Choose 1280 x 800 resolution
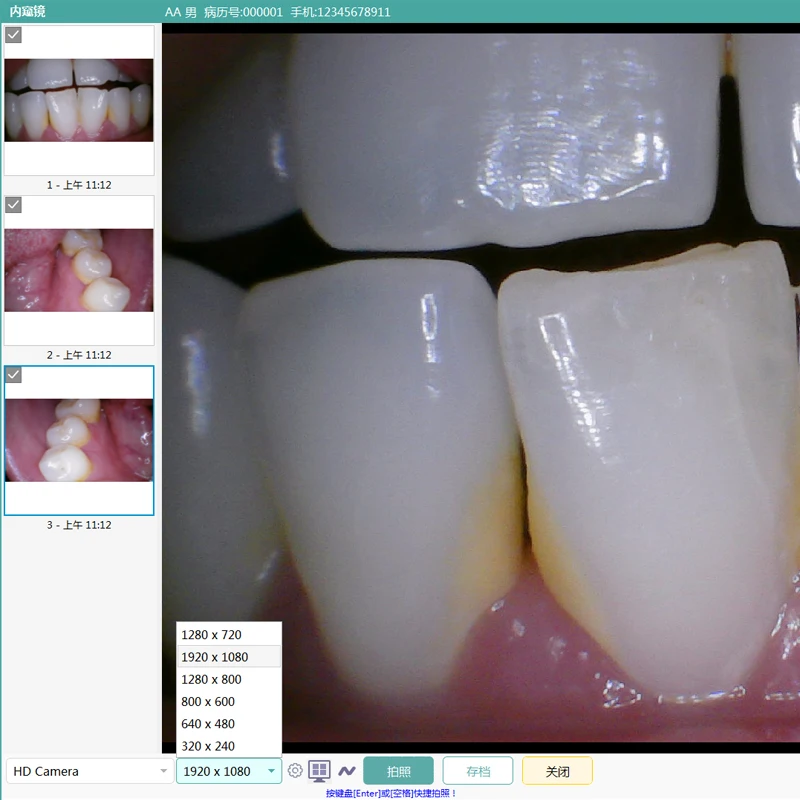The width and height of the screenshot is (800, 800). (x=229, y=679)
